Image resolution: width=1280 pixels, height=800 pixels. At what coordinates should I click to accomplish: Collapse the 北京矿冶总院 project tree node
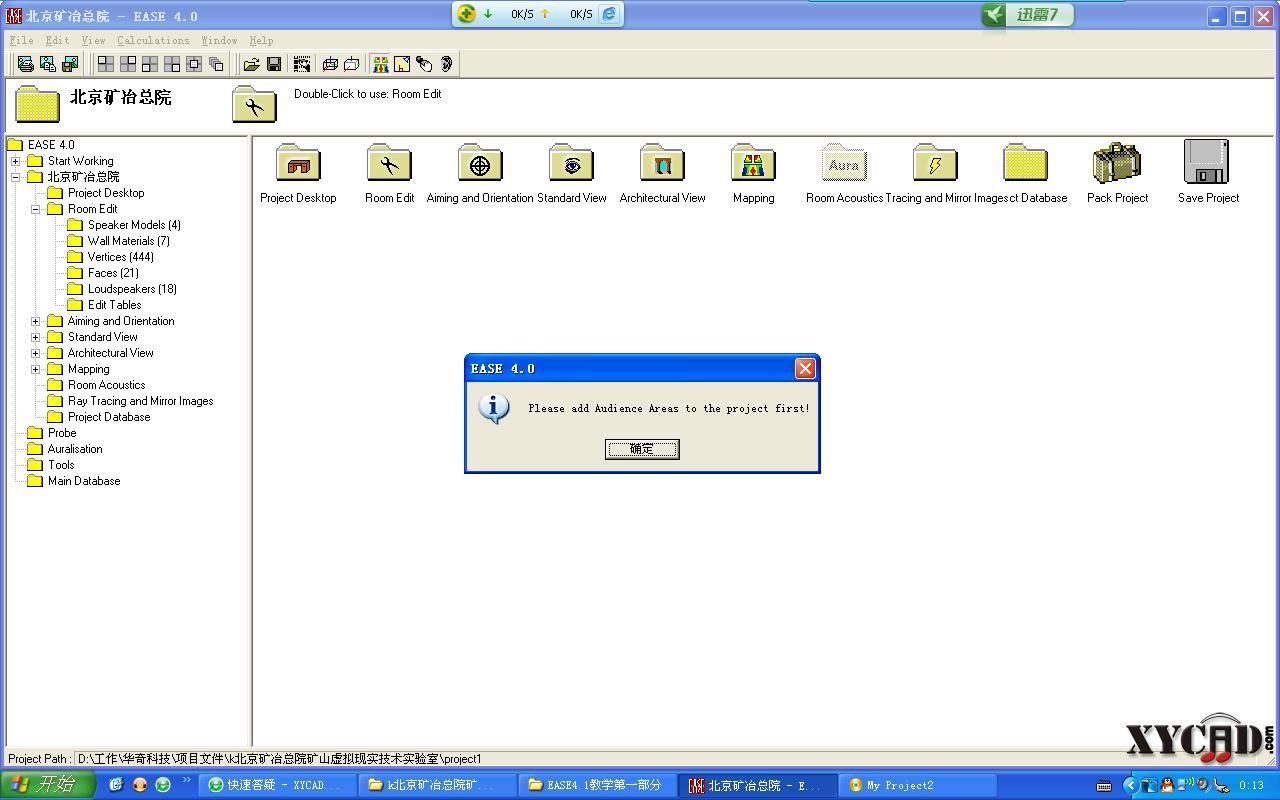point(16,177)
